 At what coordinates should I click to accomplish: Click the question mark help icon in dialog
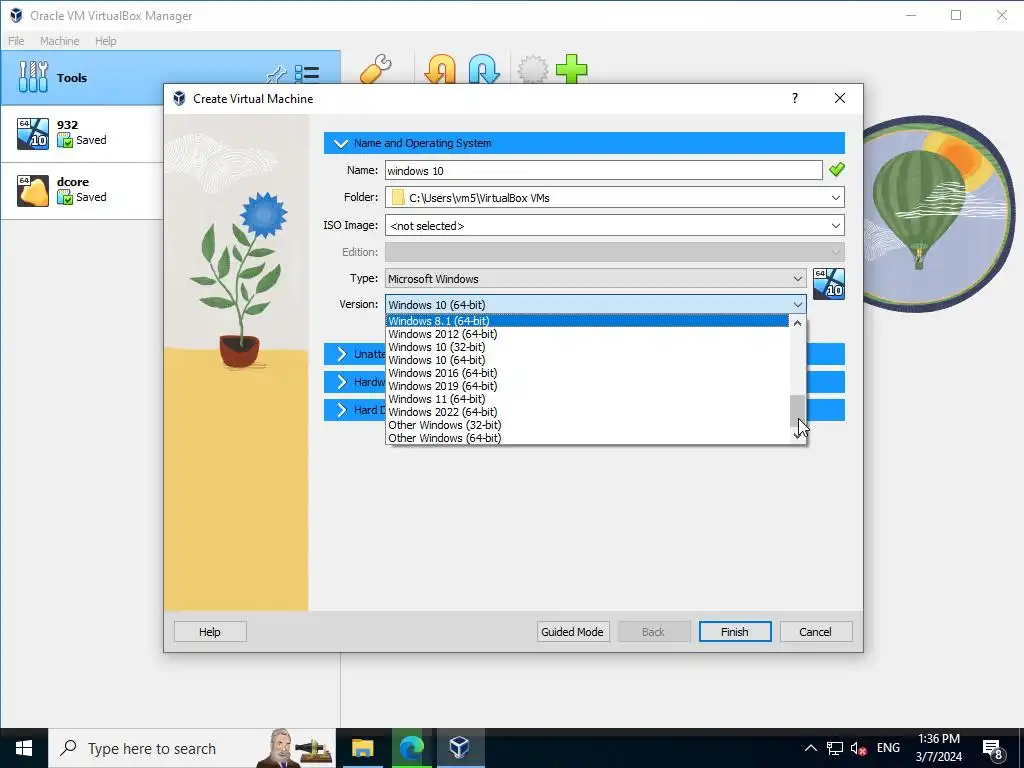(x=795, y=98)
